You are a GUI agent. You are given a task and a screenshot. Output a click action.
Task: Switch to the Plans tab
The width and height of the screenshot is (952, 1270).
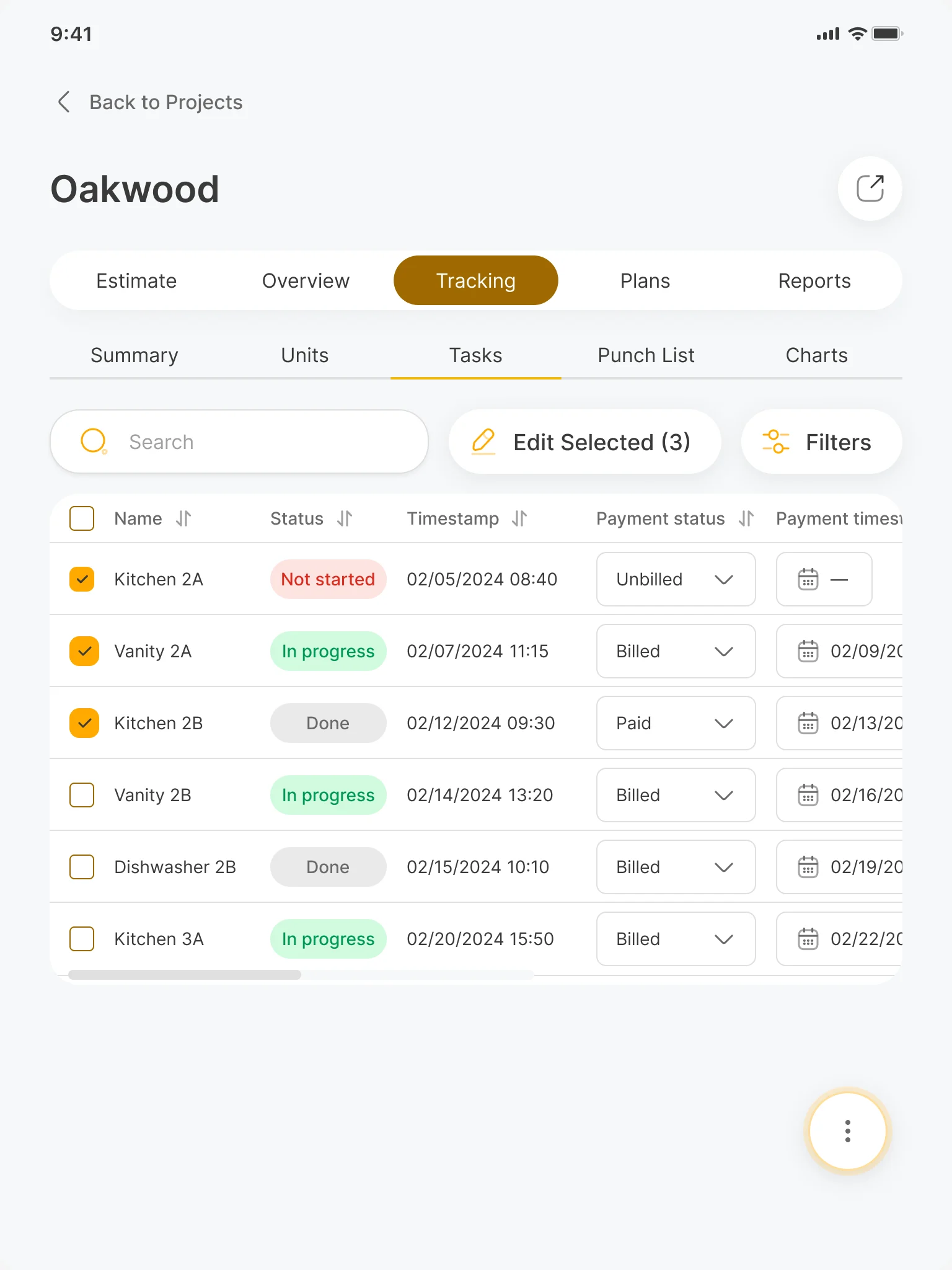coord(645,280)
